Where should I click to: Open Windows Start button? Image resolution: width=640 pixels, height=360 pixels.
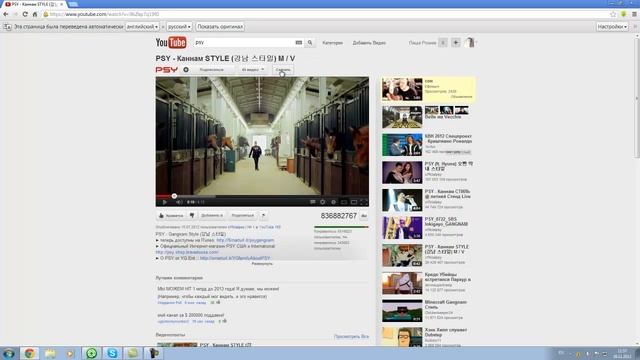click(8, 353)
